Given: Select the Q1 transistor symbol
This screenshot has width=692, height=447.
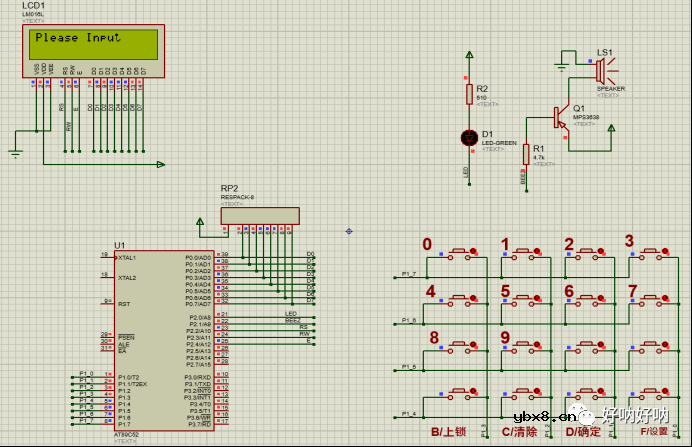Looking at the screenshot, I should [x=561, y=116].
